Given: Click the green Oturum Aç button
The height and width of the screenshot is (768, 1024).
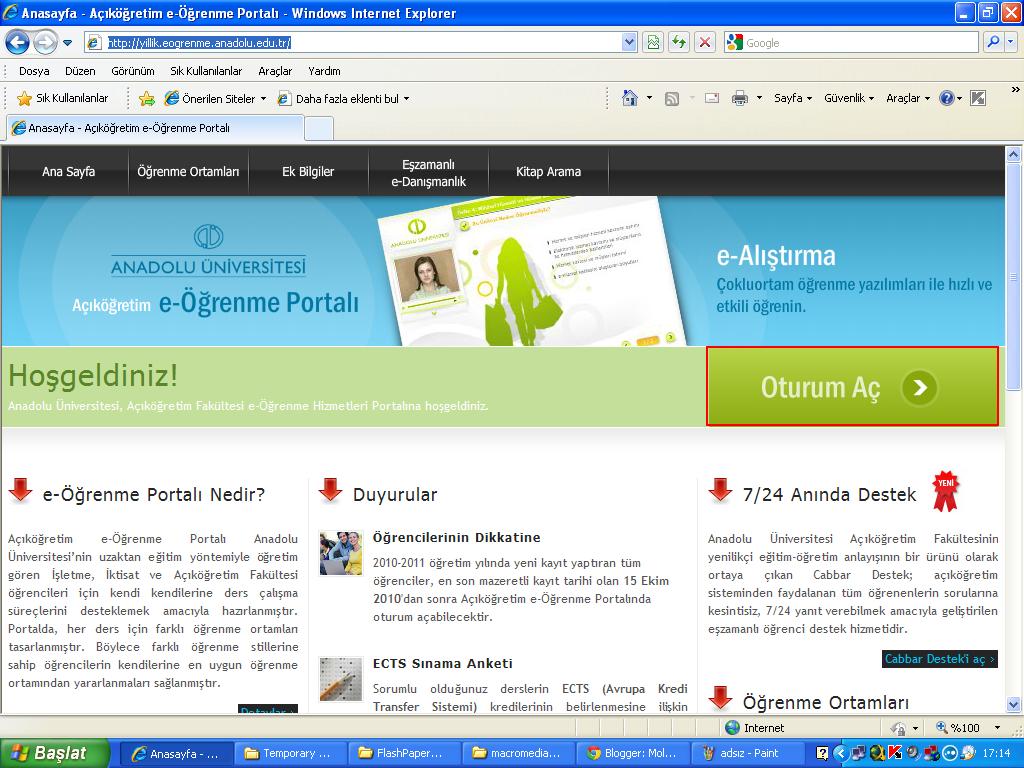Looking at the screenshot, I should 852,387.
